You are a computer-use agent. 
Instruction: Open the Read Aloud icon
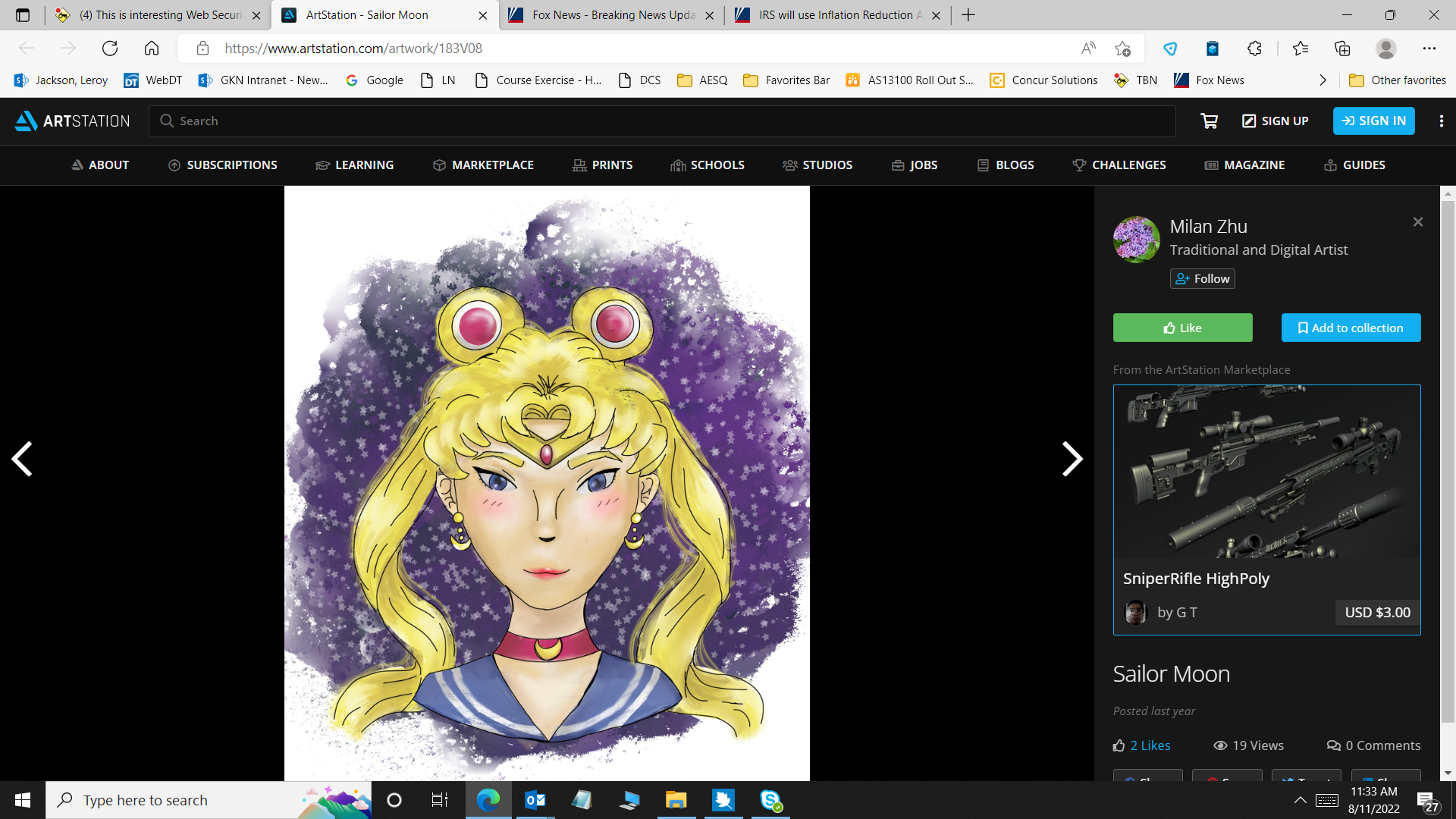point(1088,49)
